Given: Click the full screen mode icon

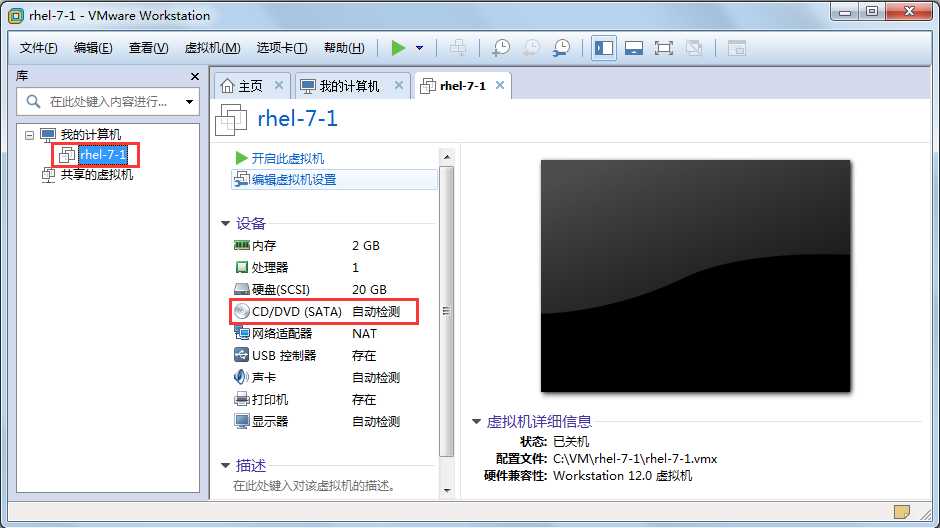Looking at the screenshot, I should pos(664,47).
